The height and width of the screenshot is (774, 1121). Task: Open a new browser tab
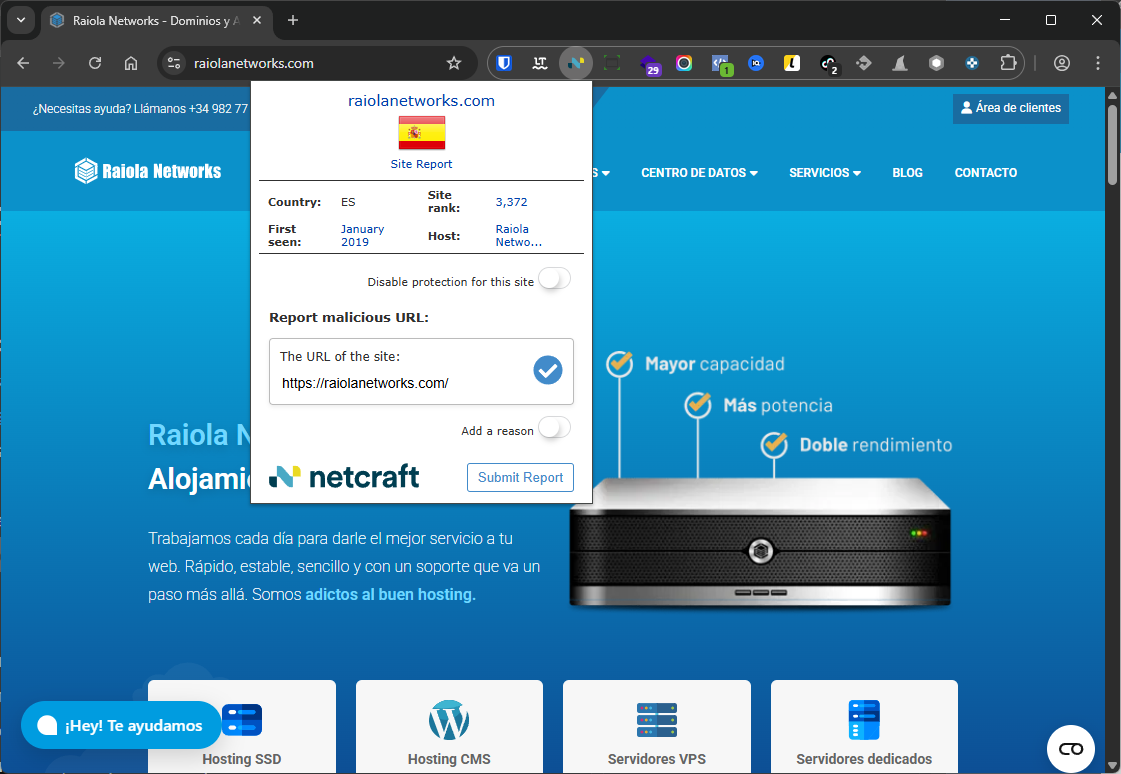[x=292, y=21]
